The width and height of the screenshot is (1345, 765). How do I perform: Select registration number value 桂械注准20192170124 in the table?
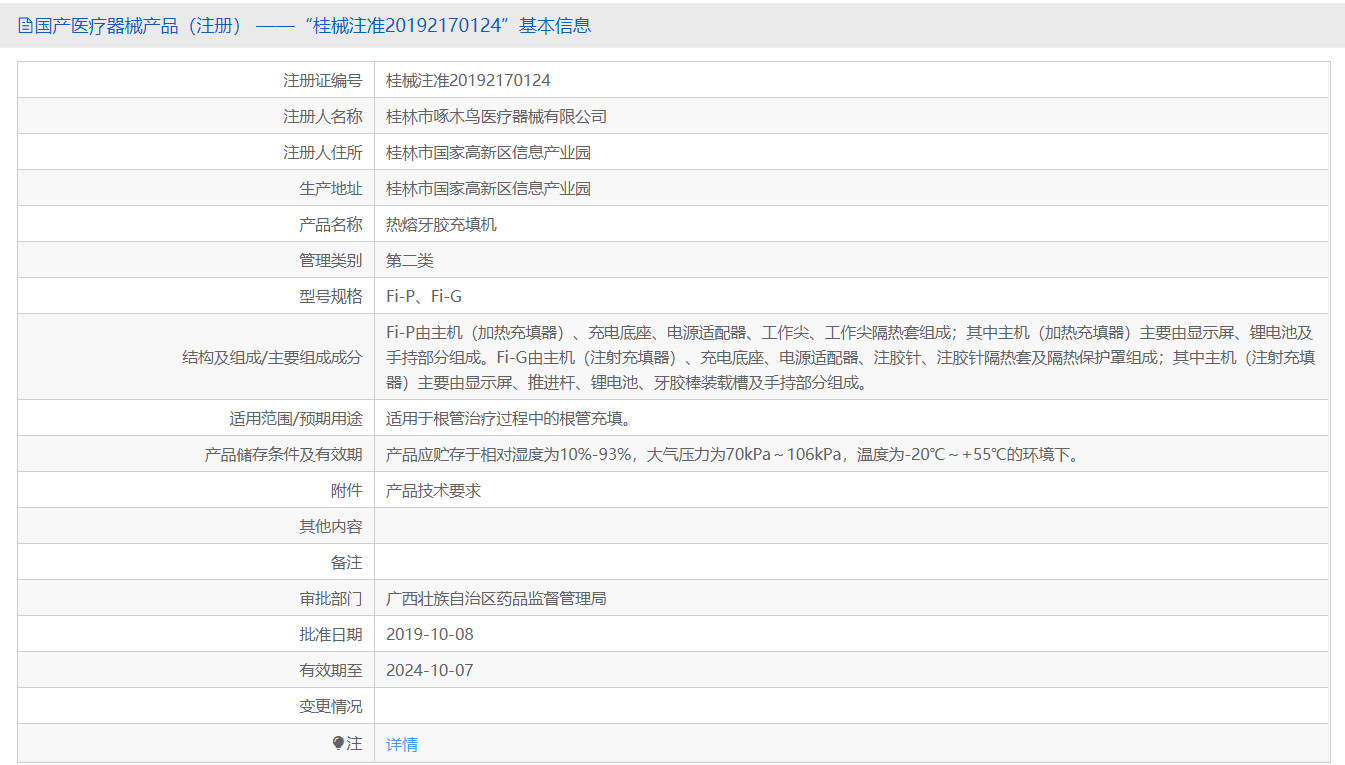click(468, 80)
